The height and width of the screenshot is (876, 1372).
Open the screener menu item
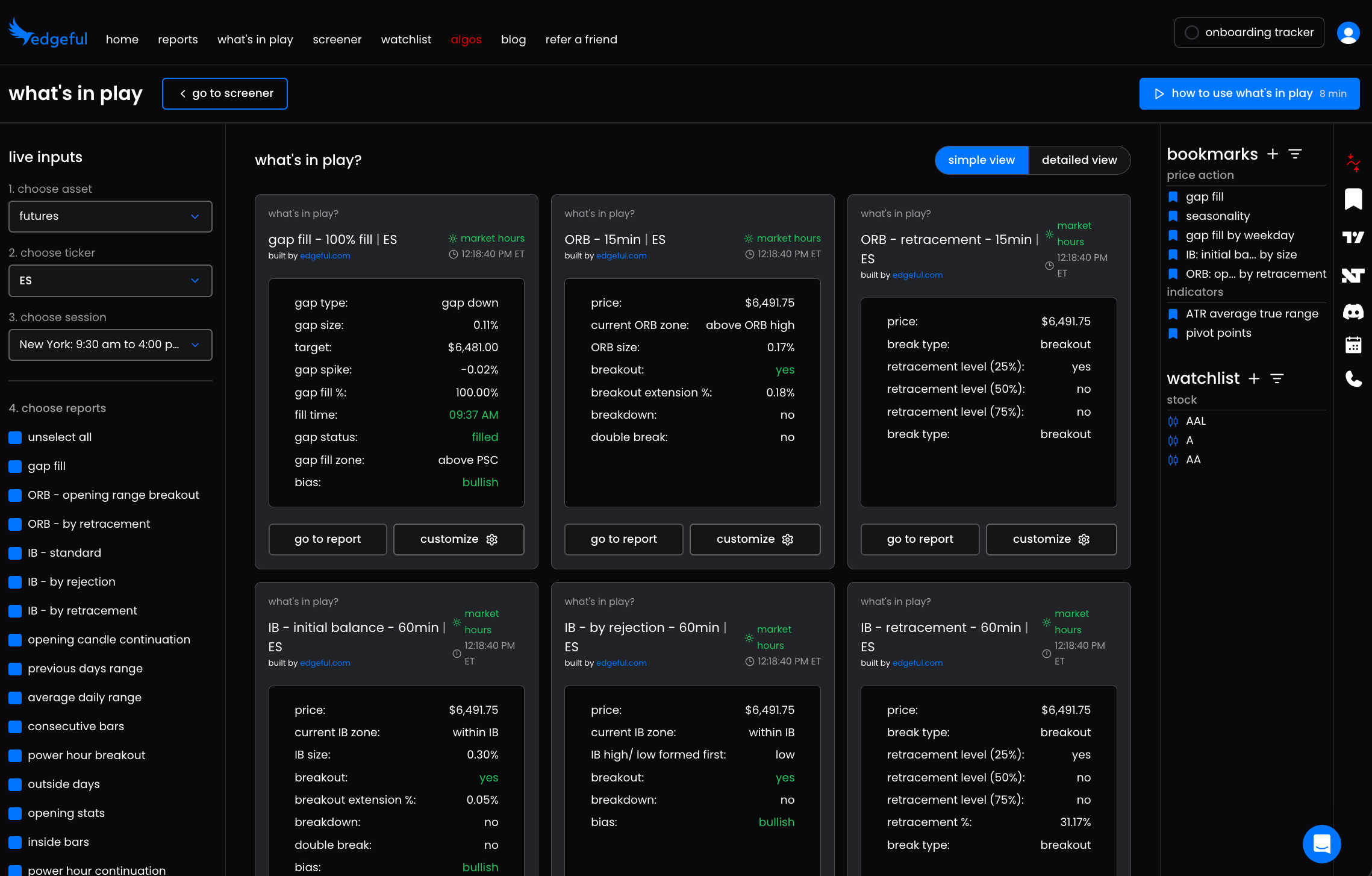(x=337, y=40)
